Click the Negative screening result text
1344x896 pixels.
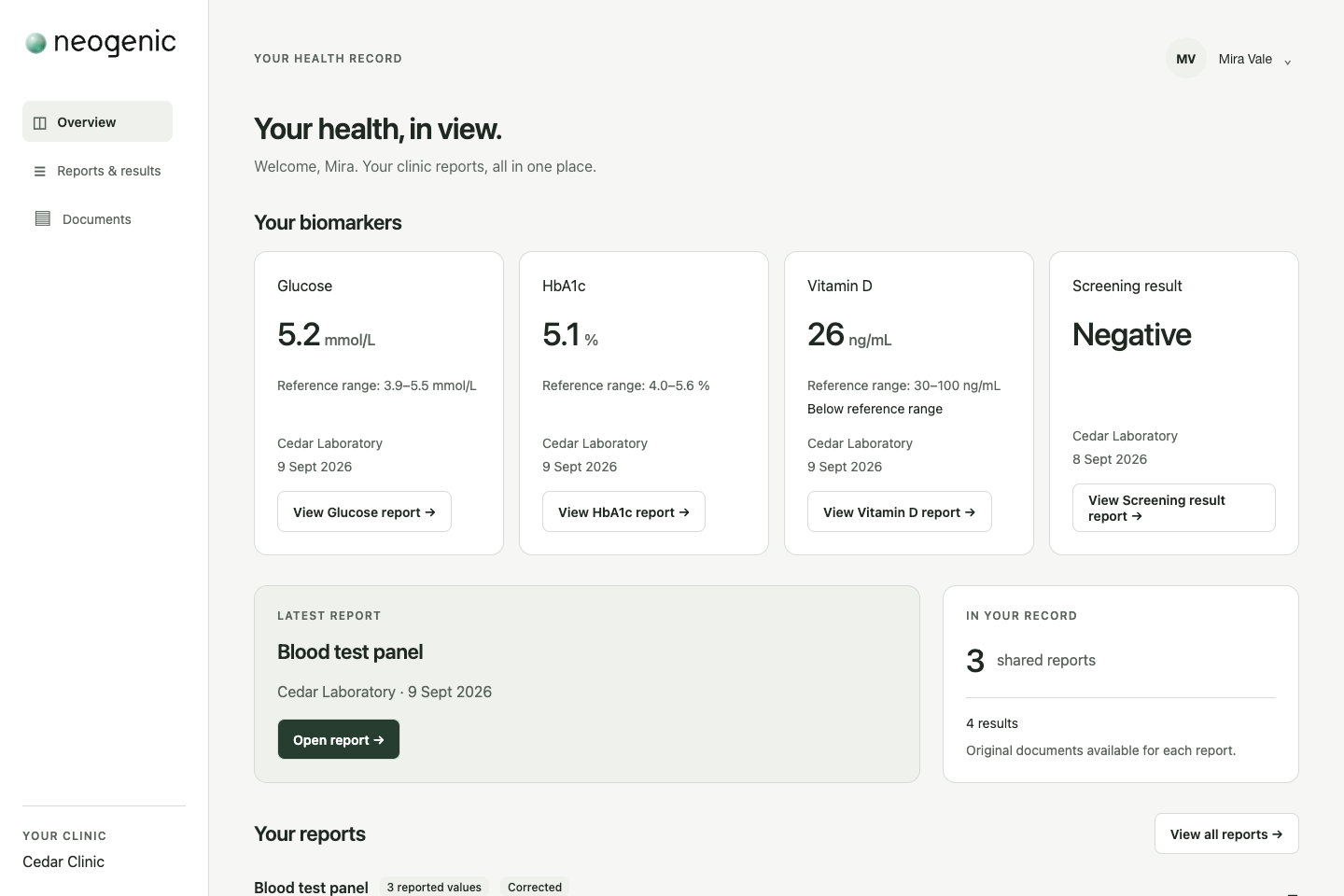point(1131,334)
